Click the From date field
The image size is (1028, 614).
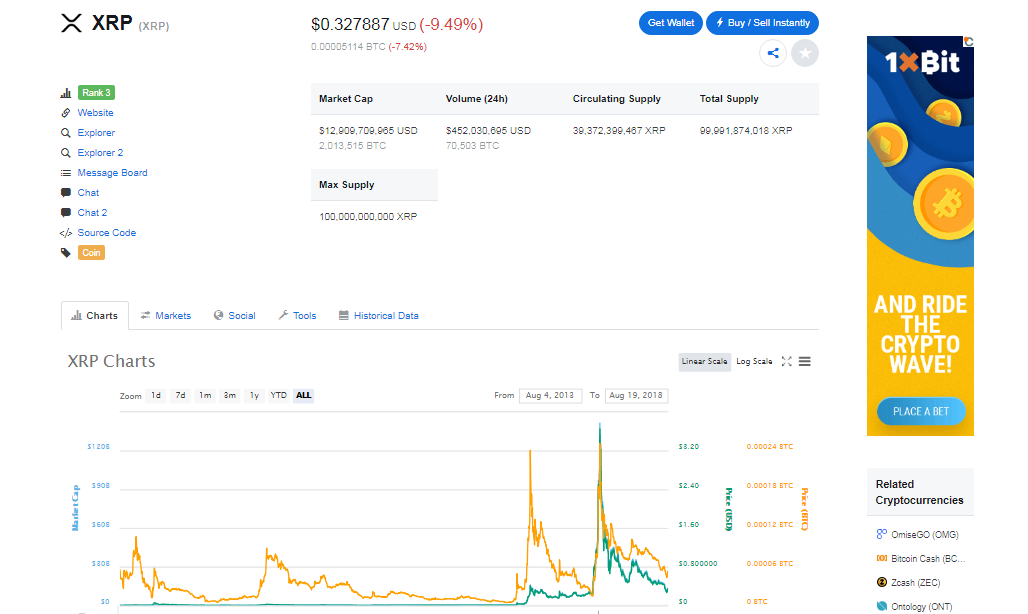coord(550,396)
